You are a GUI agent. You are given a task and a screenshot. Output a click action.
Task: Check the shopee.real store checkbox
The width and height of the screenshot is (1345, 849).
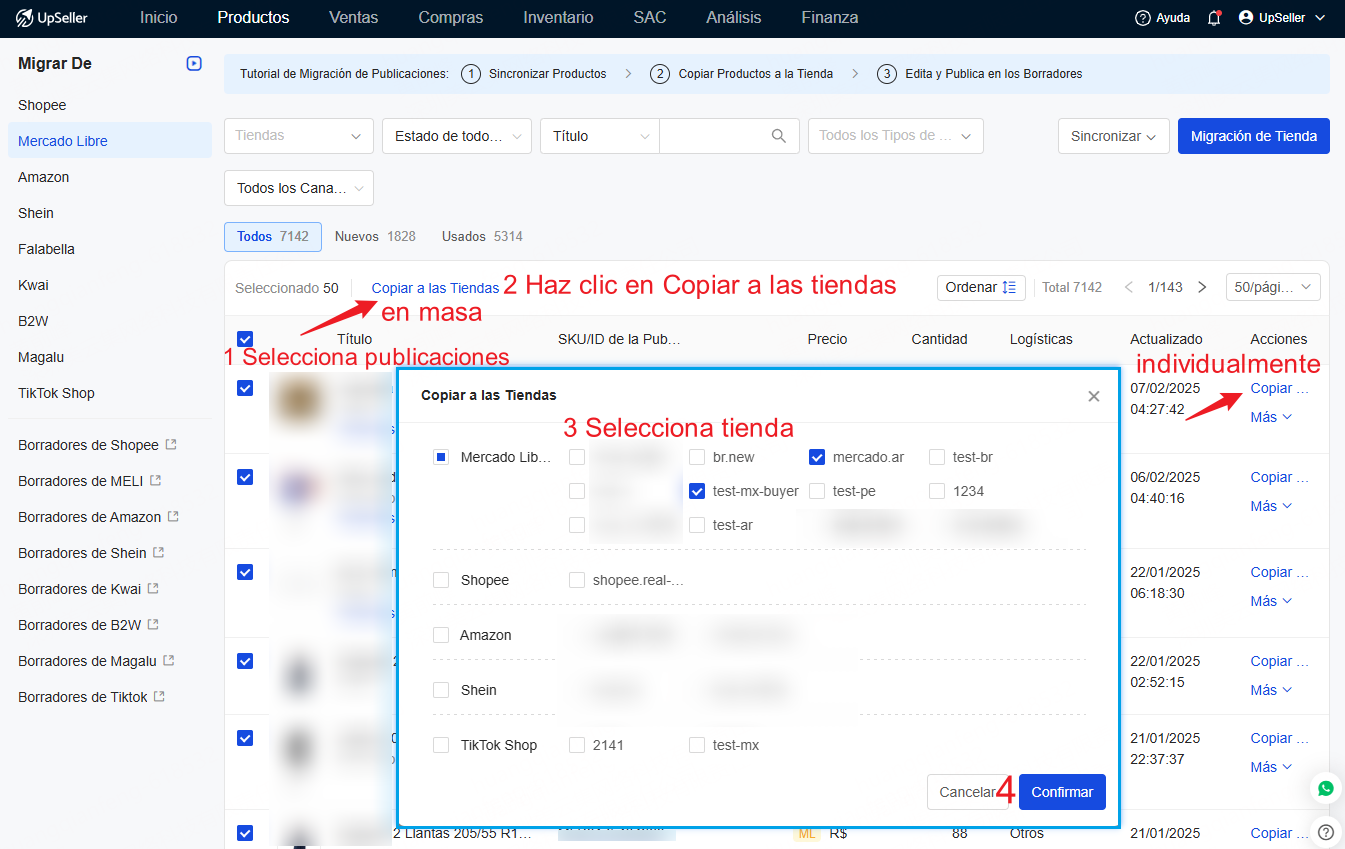click(x=577, y=580)
